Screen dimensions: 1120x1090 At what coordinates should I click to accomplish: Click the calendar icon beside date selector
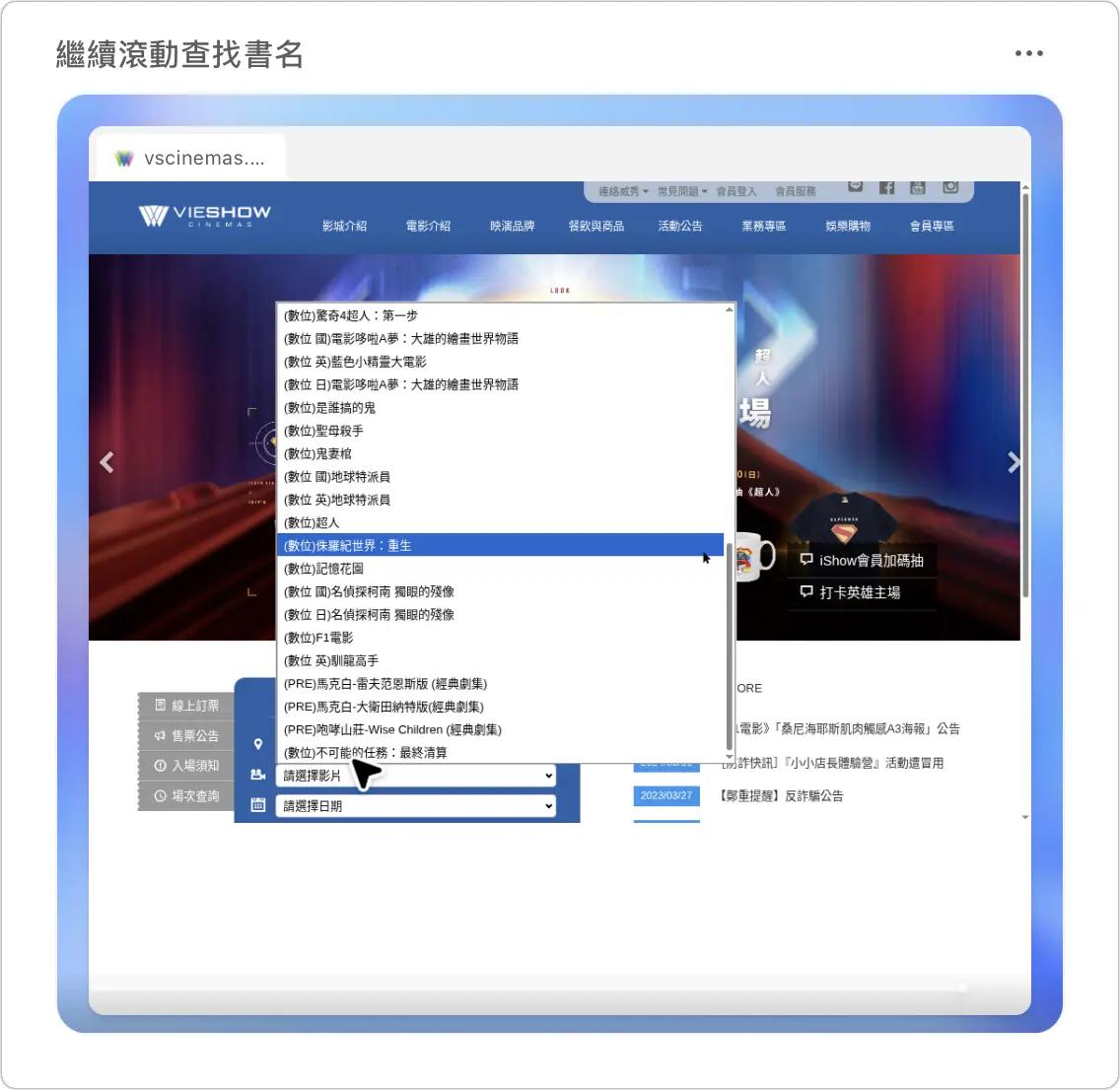pyautogui.click(x=258, y=805)
